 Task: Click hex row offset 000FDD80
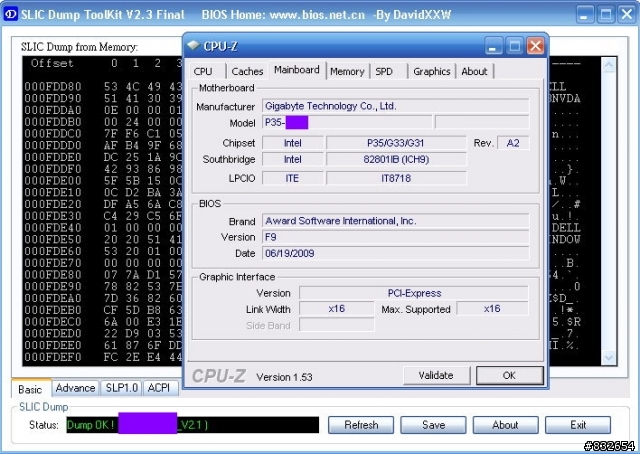point(53,87)
